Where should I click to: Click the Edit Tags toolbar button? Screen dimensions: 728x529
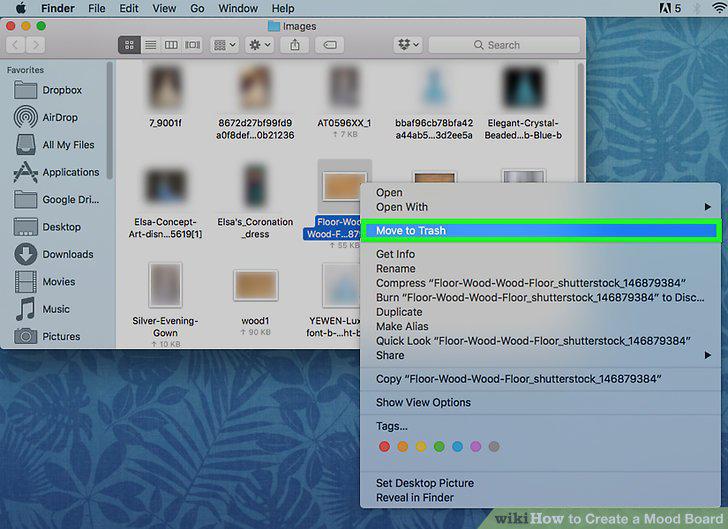pyautogui.click(x=330, y=45)
